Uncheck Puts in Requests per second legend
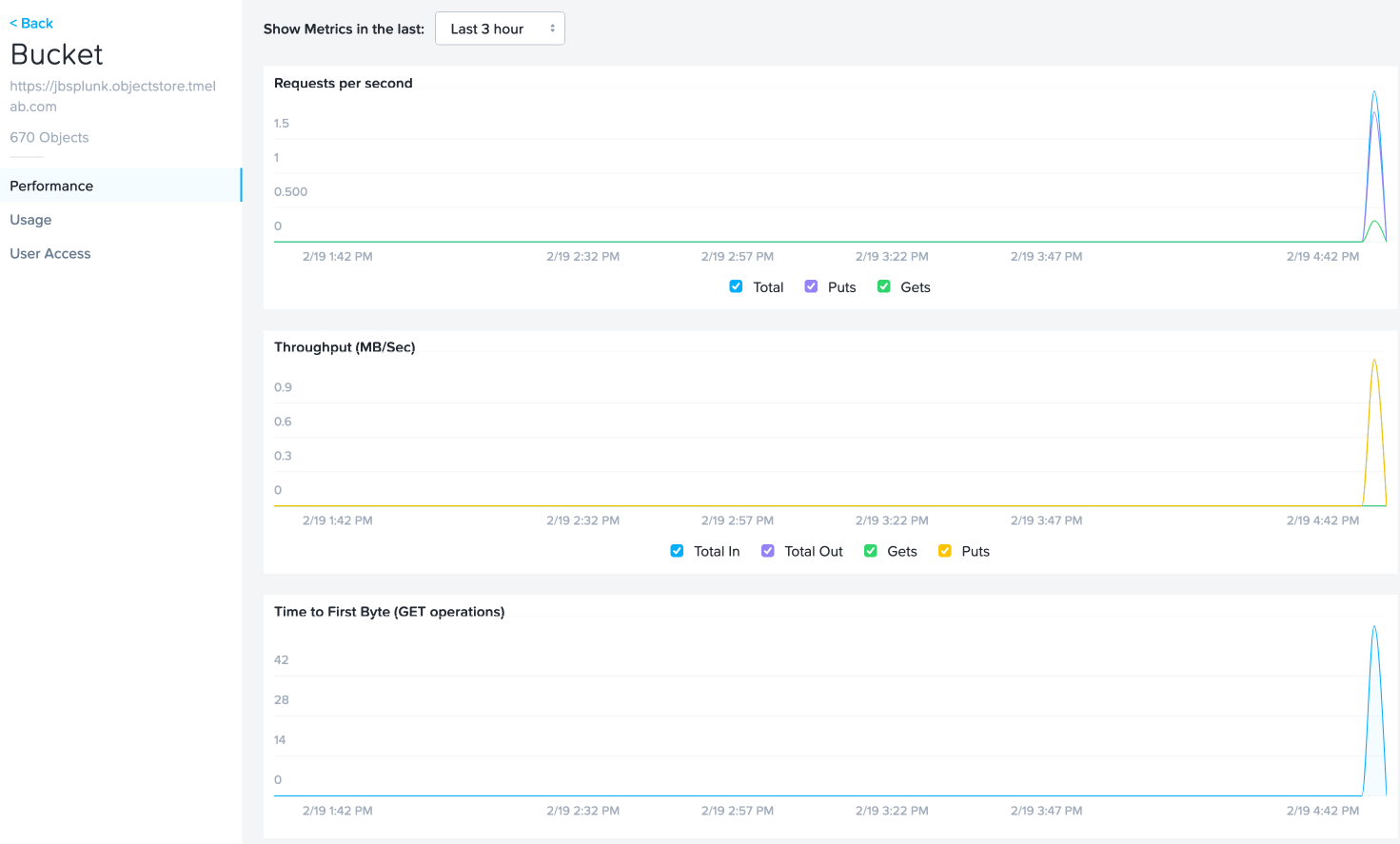 click(x=811, y=286)
